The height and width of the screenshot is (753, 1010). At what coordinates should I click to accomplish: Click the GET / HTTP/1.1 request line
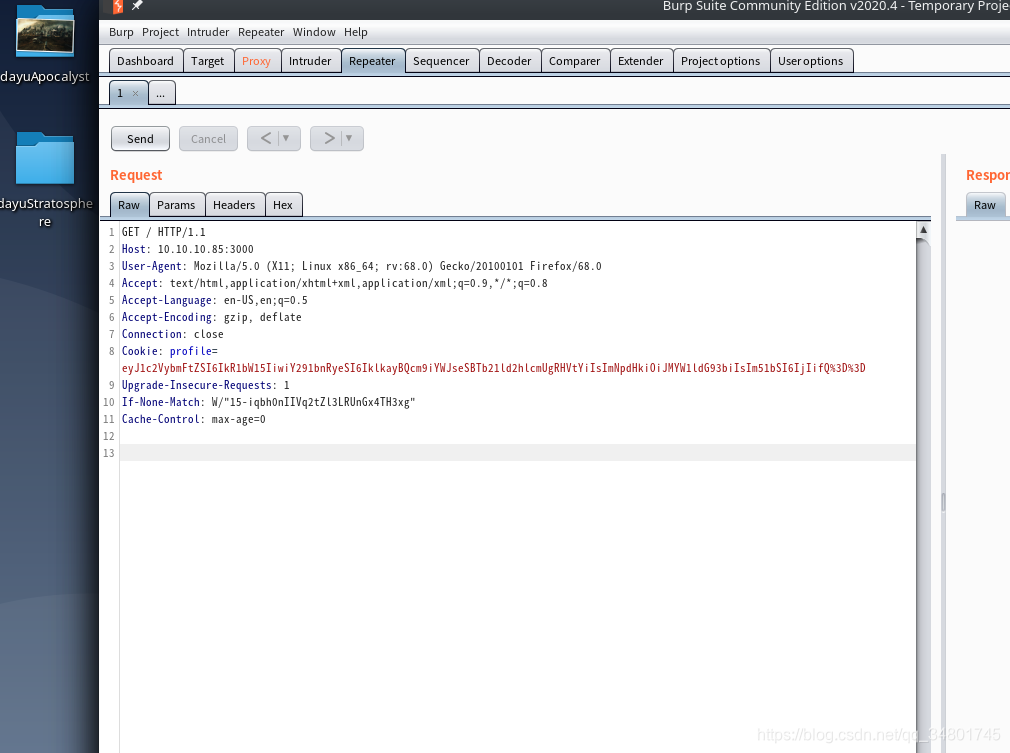(x=164, y=232)
